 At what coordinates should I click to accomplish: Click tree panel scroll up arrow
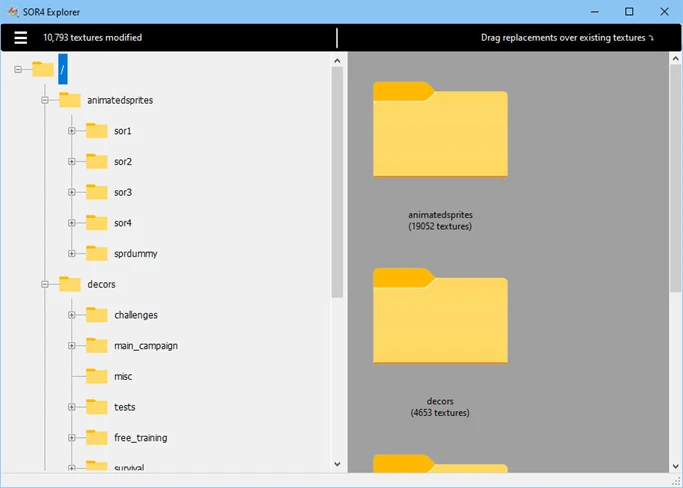[x=337, y=61]
